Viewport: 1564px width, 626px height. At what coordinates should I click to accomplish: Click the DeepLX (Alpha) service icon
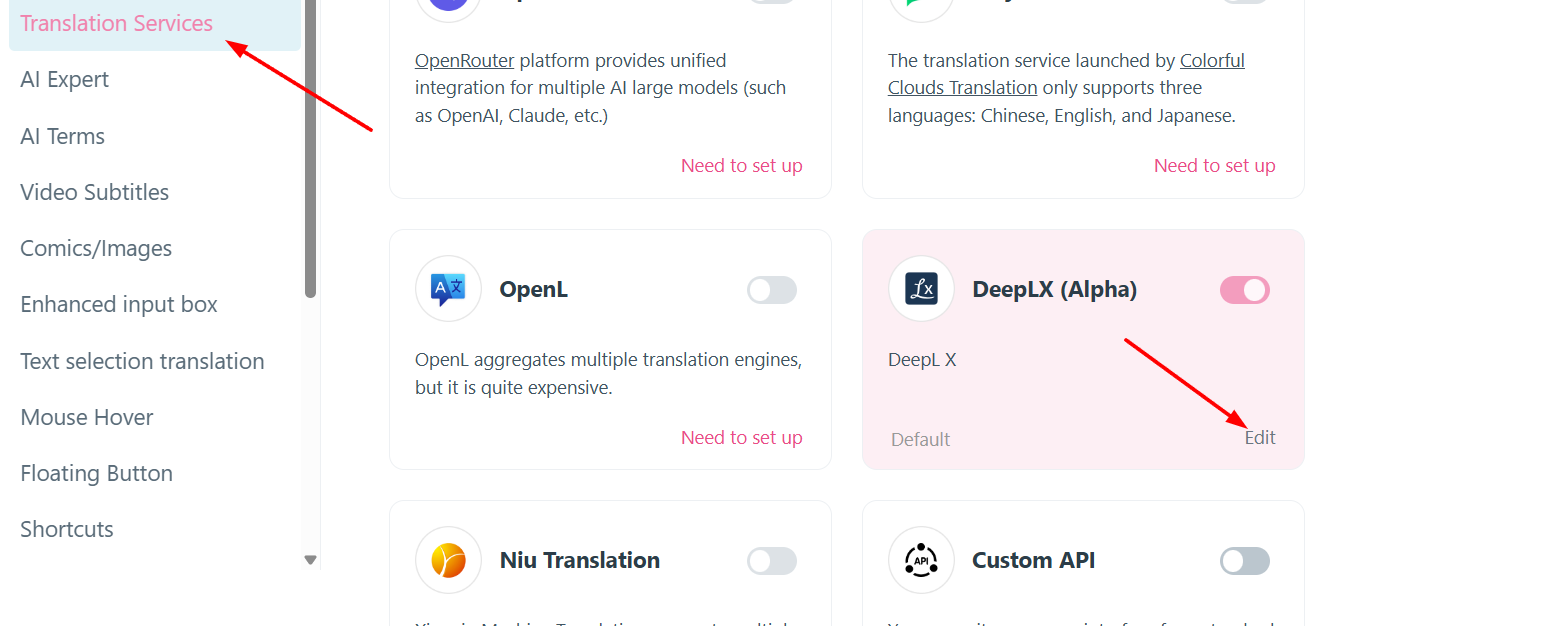921,289
